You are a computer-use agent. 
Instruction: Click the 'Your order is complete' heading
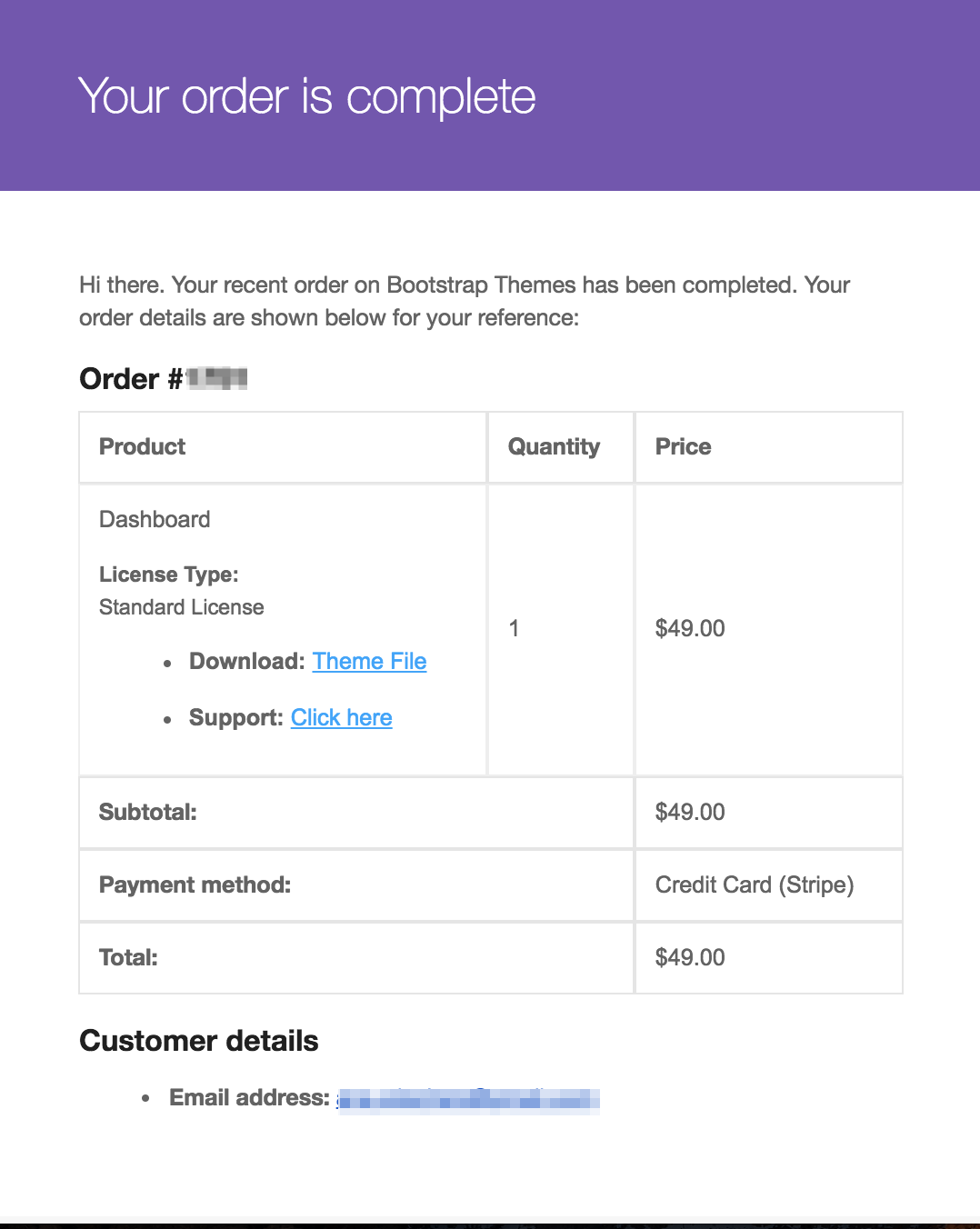coord(307,96)
